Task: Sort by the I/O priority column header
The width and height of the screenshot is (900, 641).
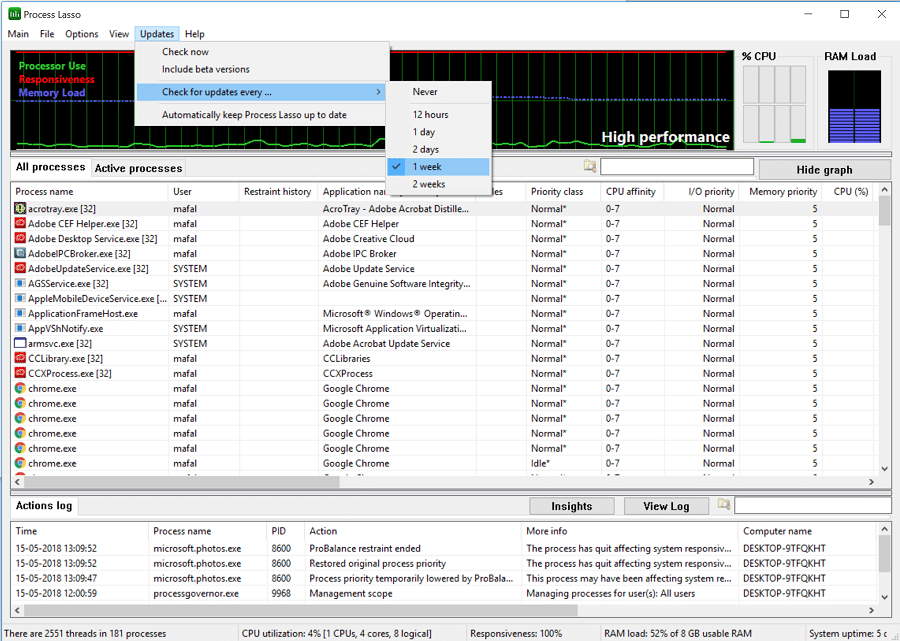Action: 701,192
